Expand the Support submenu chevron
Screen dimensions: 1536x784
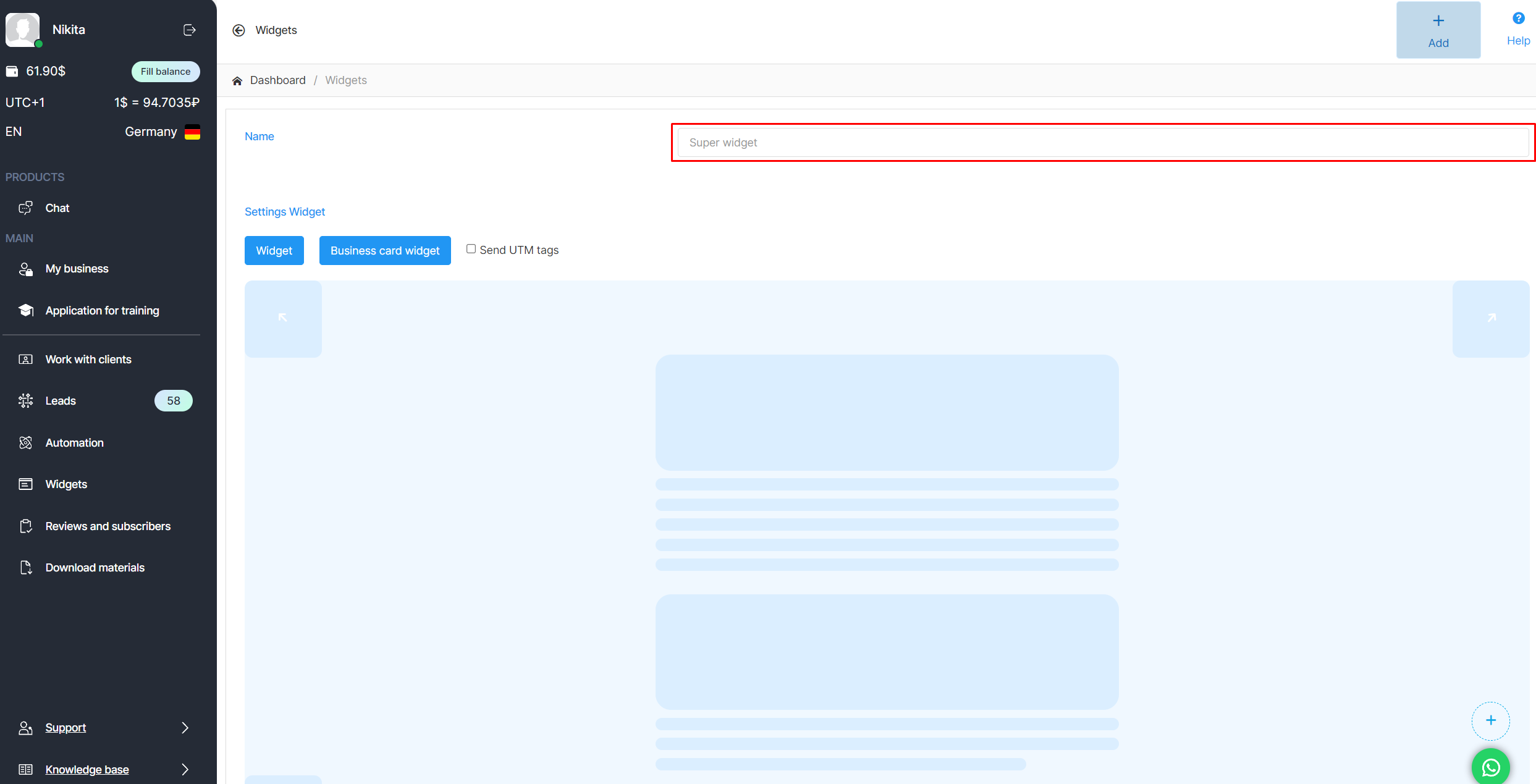[185, 728]
